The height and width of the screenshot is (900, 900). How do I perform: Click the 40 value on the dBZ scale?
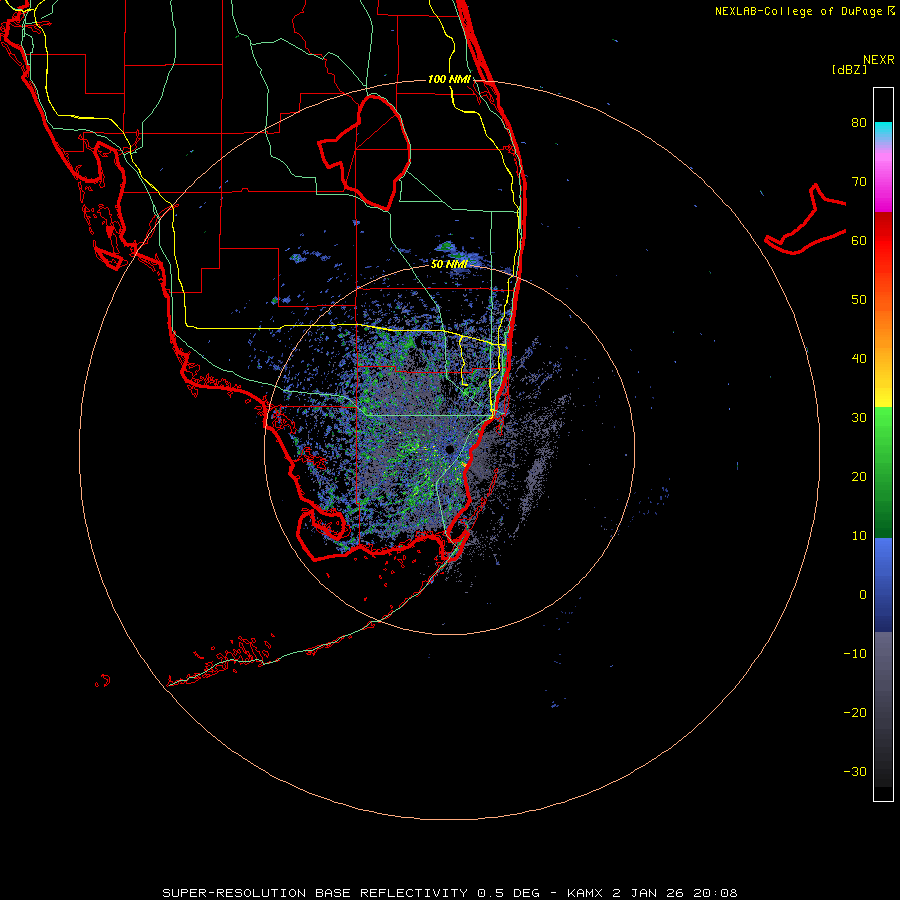[859, 358]
